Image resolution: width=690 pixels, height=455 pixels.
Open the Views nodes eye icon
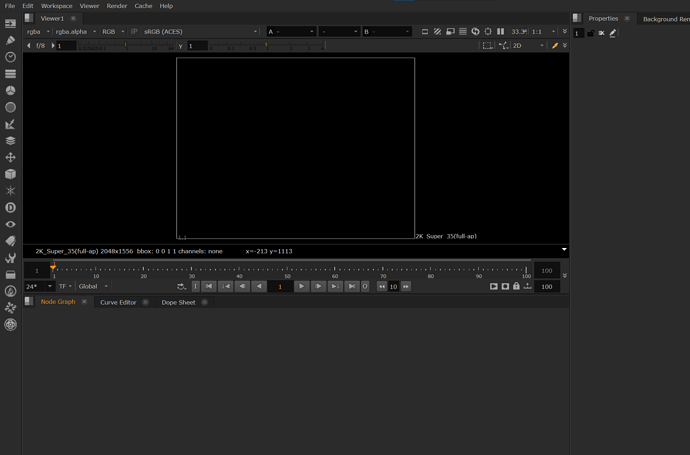(10, 224)
